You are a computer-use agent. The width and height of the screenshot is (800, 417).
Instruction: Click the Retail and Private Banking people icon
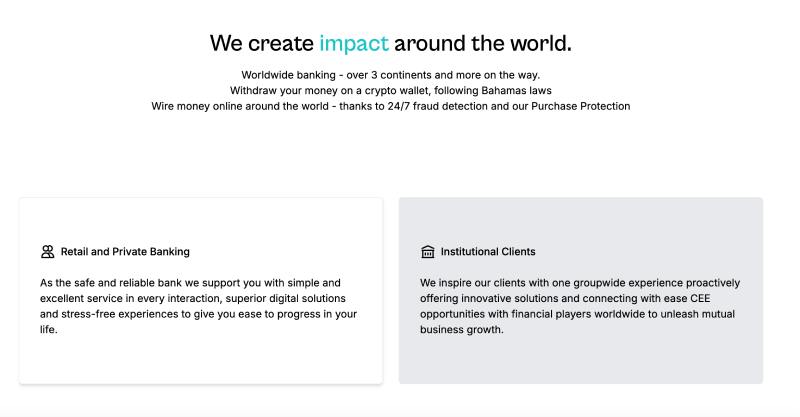tap(47, 252)
